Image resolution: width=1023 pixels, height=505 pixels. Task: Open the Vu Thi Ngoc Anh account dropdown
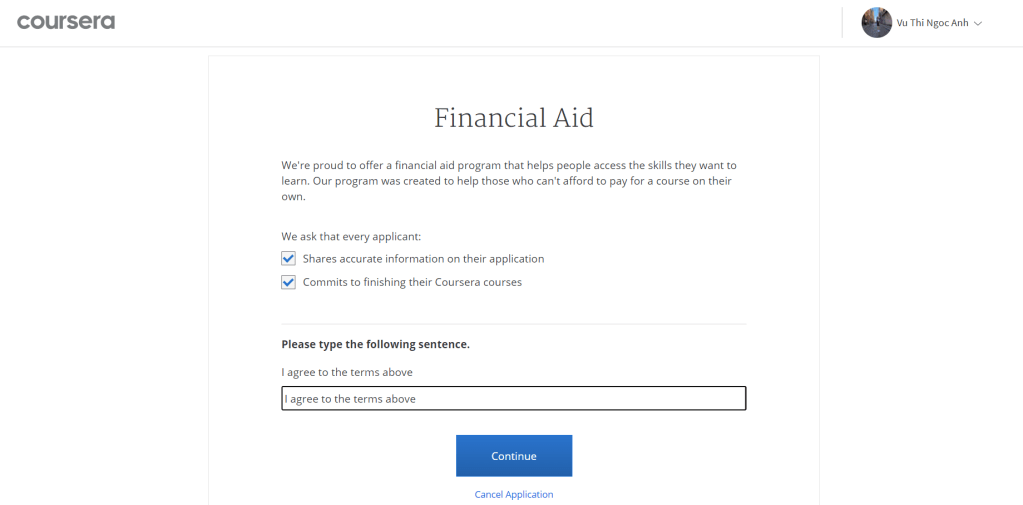coord(932,23)
